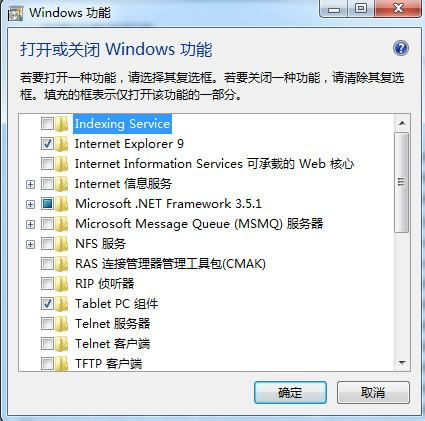Expand the Microsoft Message Queue (MSMQ) node
425x421 pixels.
pos(30,224)
